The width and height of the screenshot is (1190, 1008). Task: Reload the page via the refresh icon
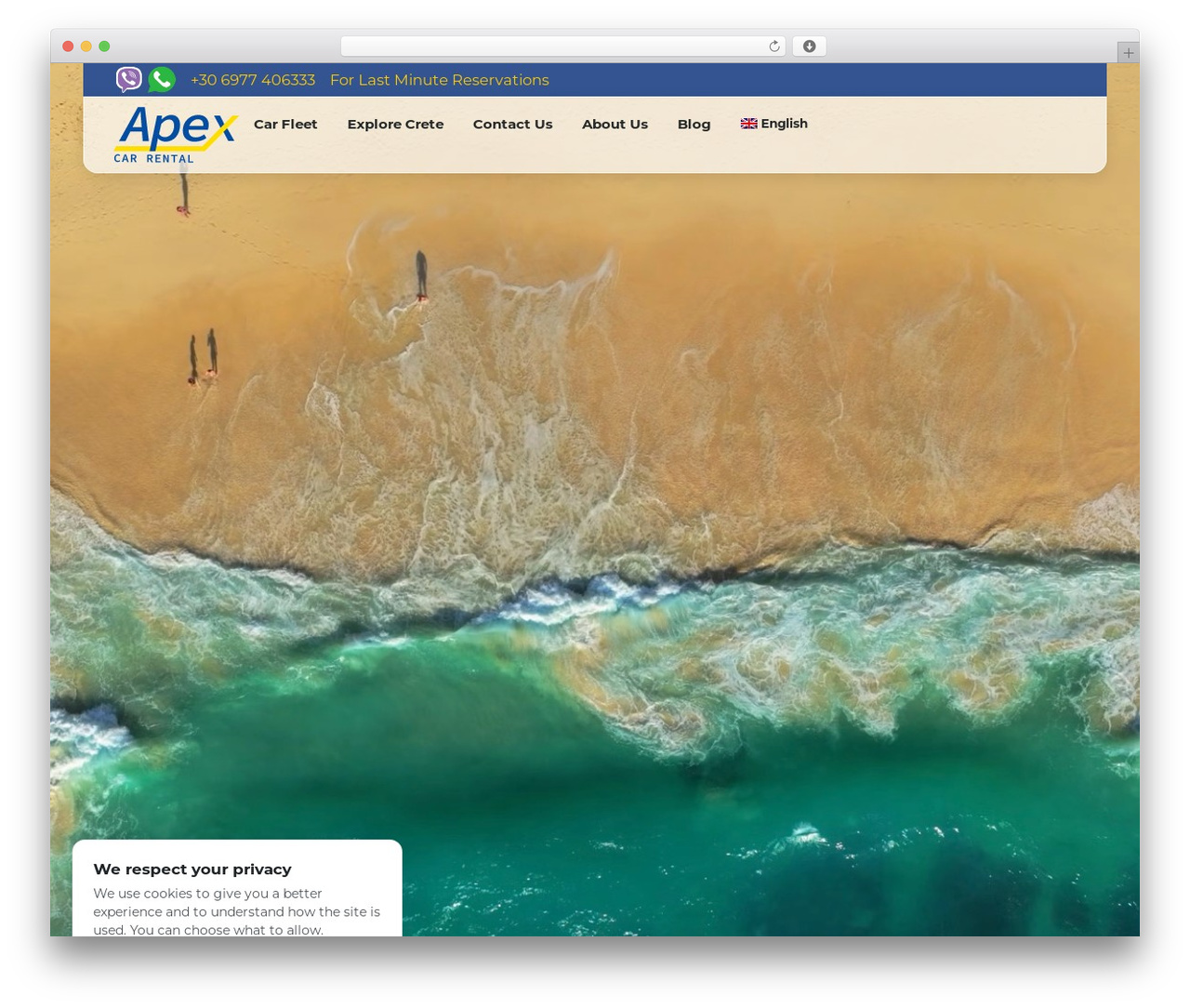[773, 46]
